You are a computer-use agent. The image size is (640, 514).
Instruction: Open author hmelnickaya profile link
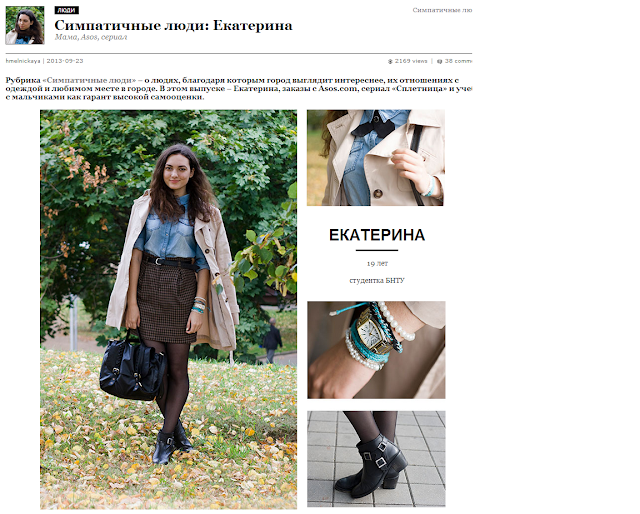click(23, 61)
